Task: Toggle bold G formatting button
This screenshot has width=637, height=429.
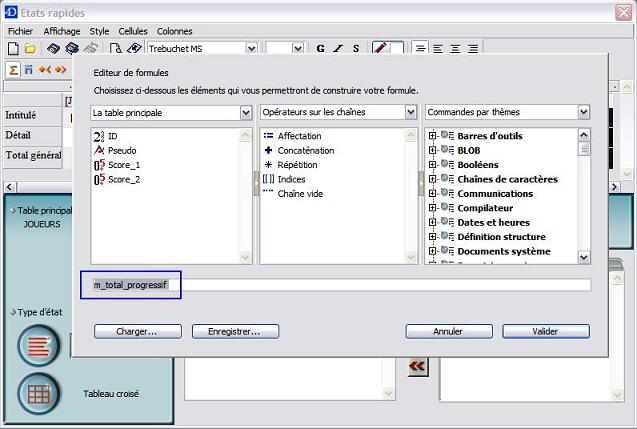Action: click(321, 48)
